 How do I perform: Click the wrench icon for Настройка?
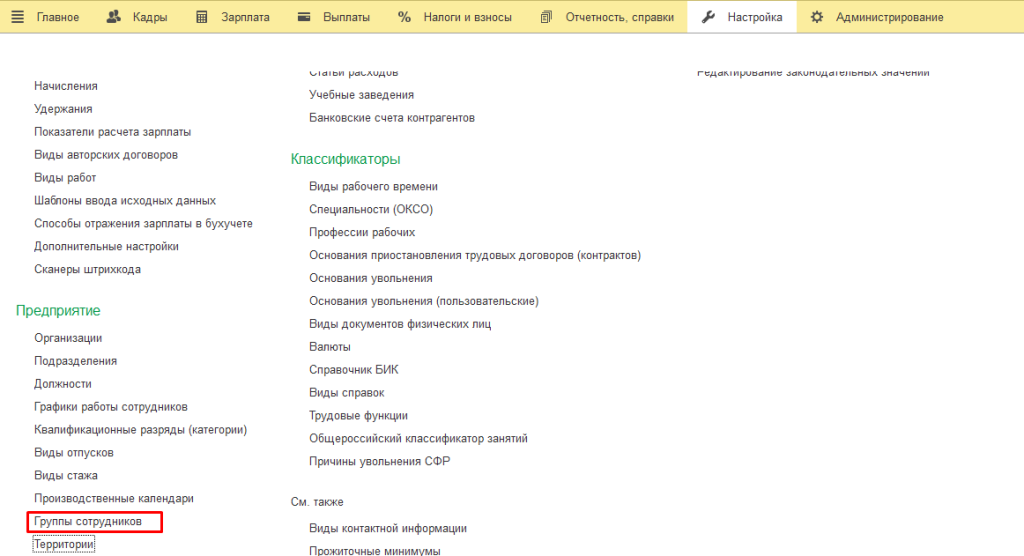click(709, 17)
